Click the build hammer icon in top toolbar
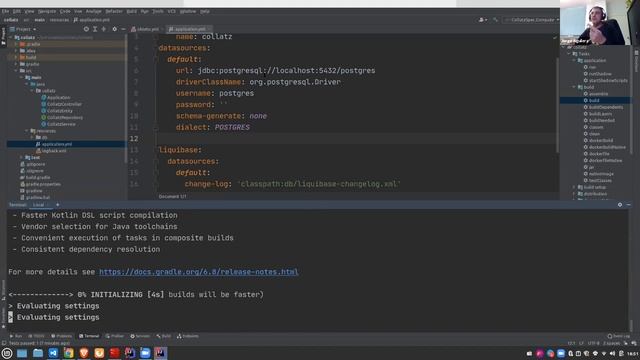Screen dimensions: 640x360 (495, 20)
